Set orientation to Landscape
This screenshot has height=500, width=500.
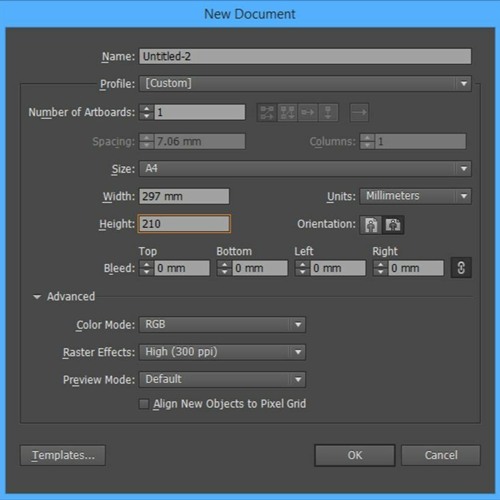[x=393, y=225]
